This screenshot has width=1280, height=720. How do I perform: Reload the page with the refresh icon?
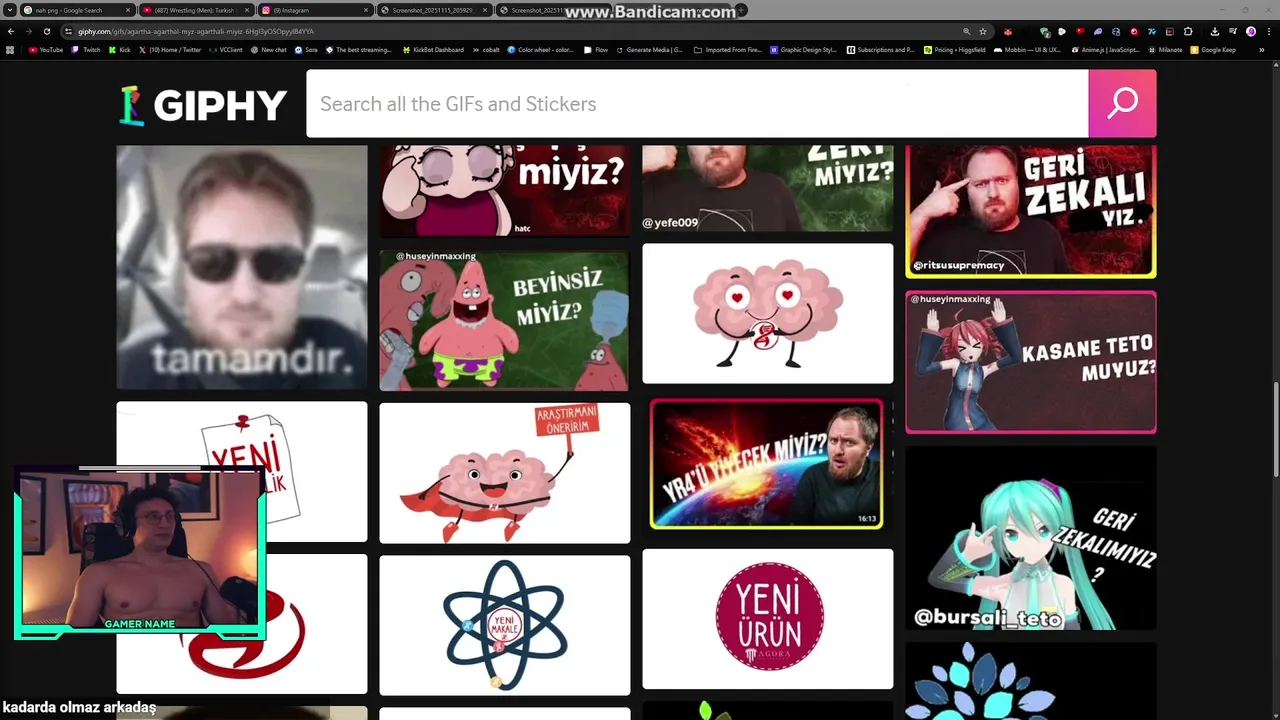(46, 31)
